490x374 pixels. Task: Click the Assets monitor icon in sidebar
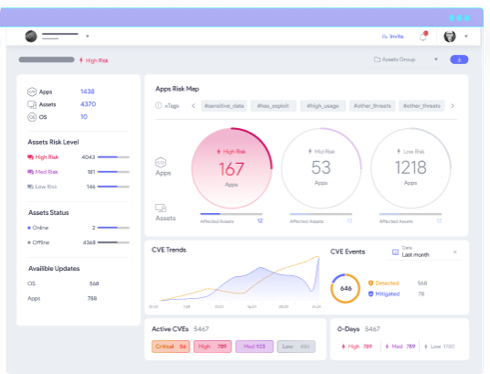[x=32, y=105]
